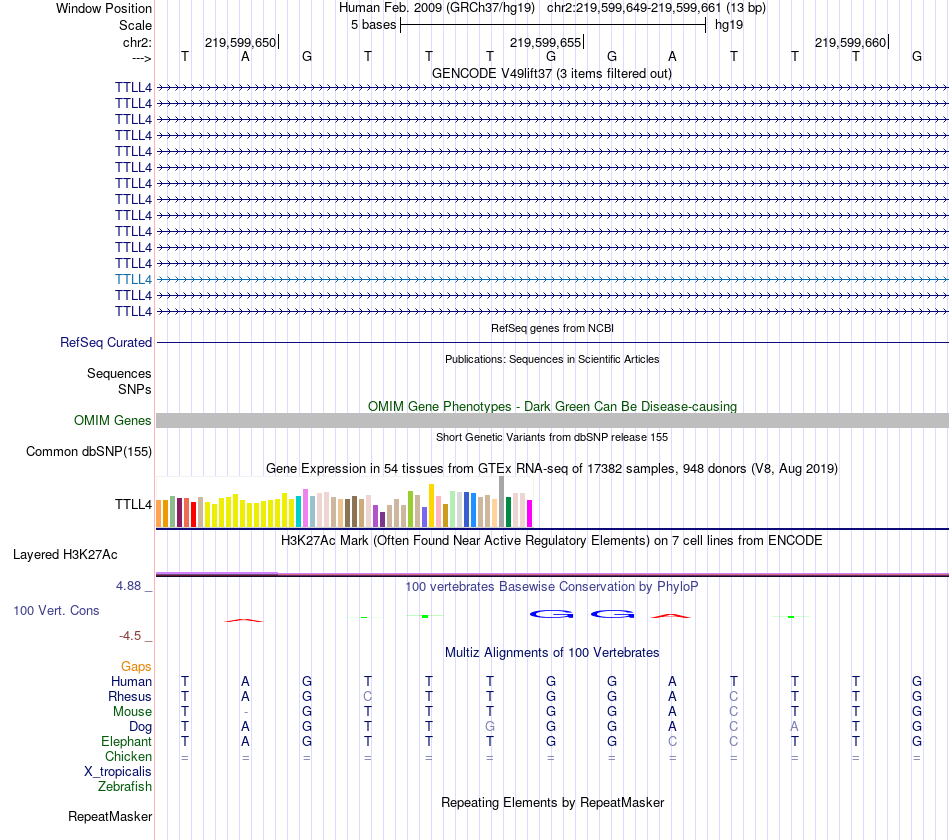Click the '5 bases' scale bar text
The image size is (950, 840).
tap(373, 25)
